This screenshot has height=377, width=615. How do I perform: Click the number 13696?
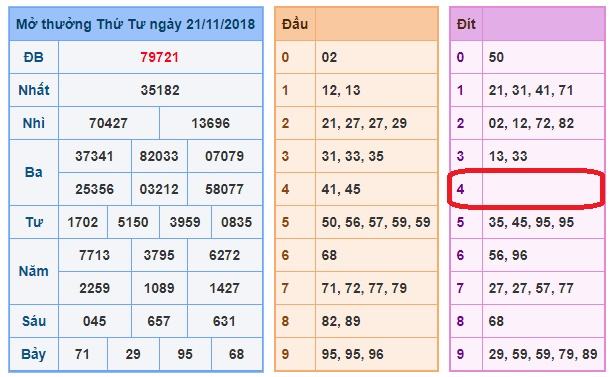(x=211, y=123)
